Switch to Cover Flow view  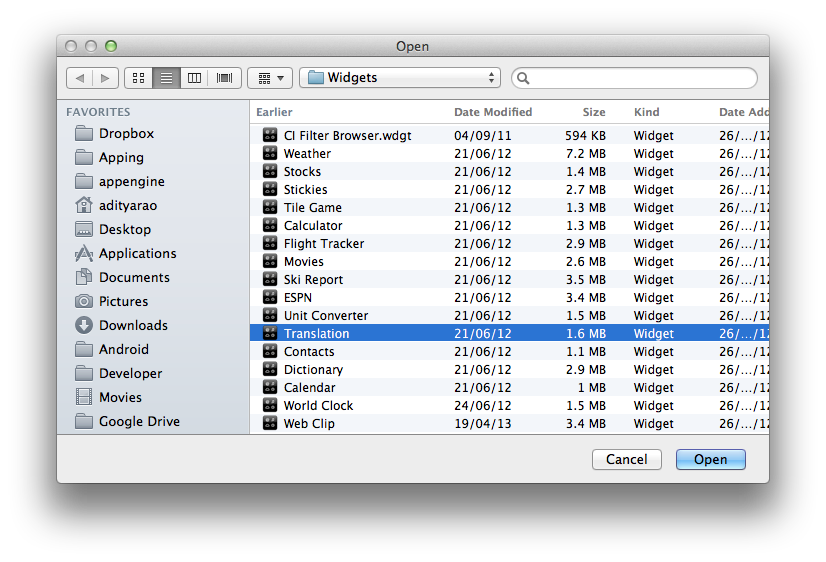(x=224, y=78)
